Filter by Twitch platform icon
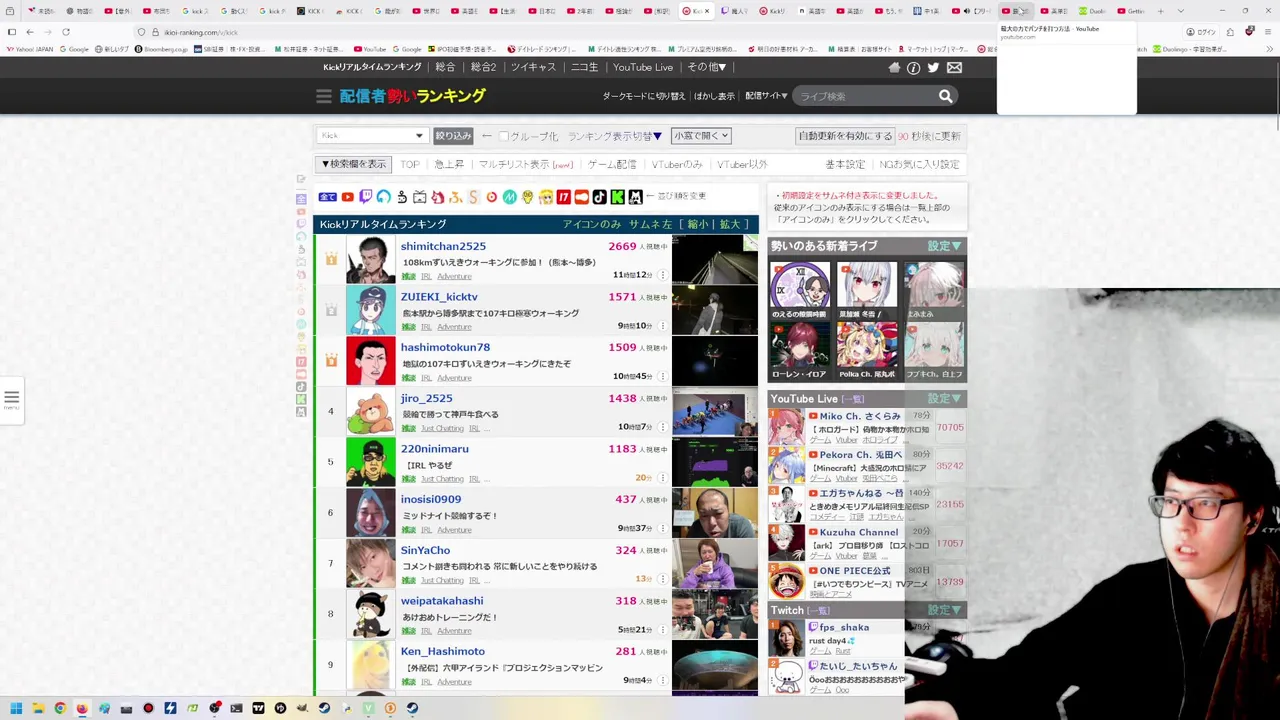 point(366,197)
